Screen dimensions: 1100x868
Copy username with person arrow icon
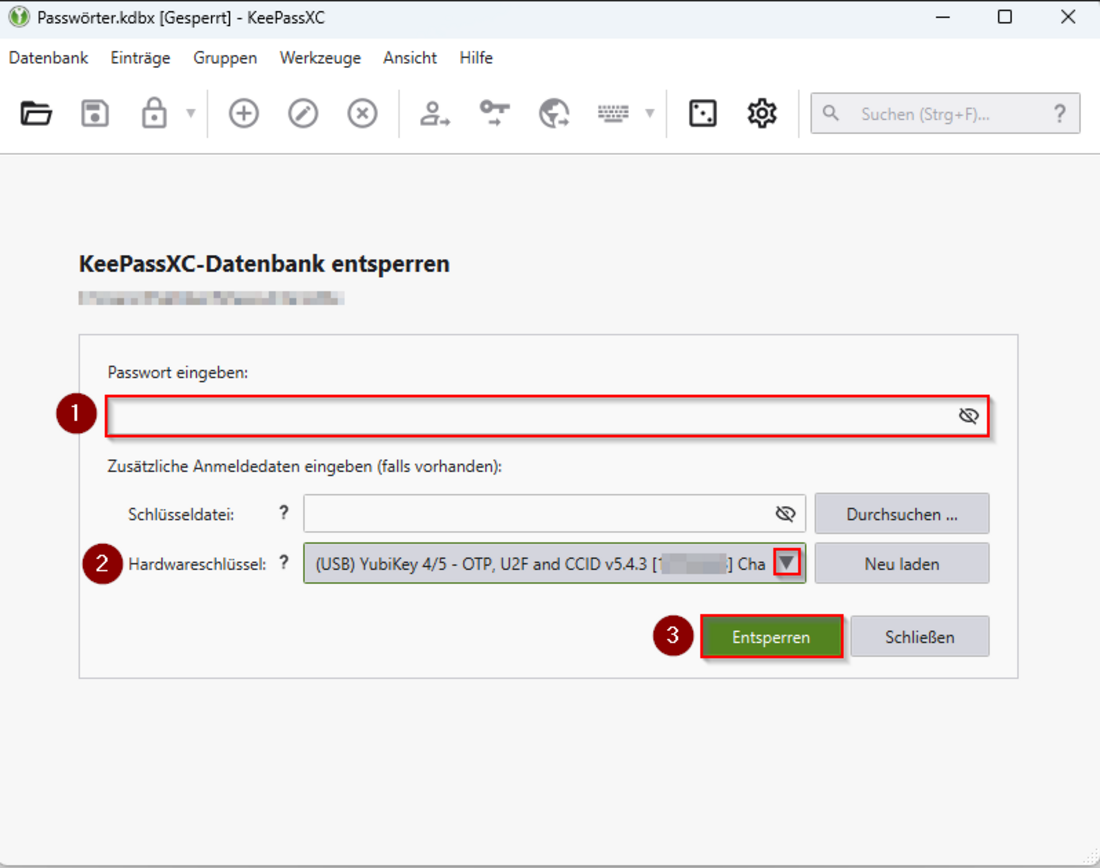434,113
